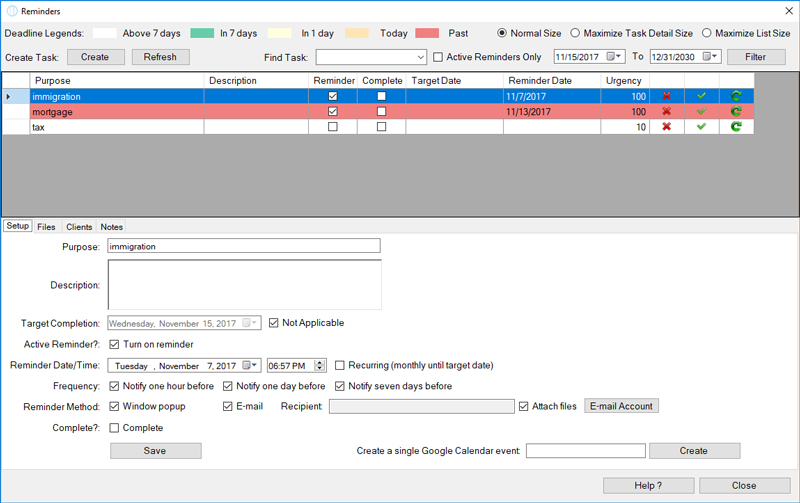Check Recurring monthly until target date
The height and width of the screenshot is (503, 800).
tap(340, 365)
